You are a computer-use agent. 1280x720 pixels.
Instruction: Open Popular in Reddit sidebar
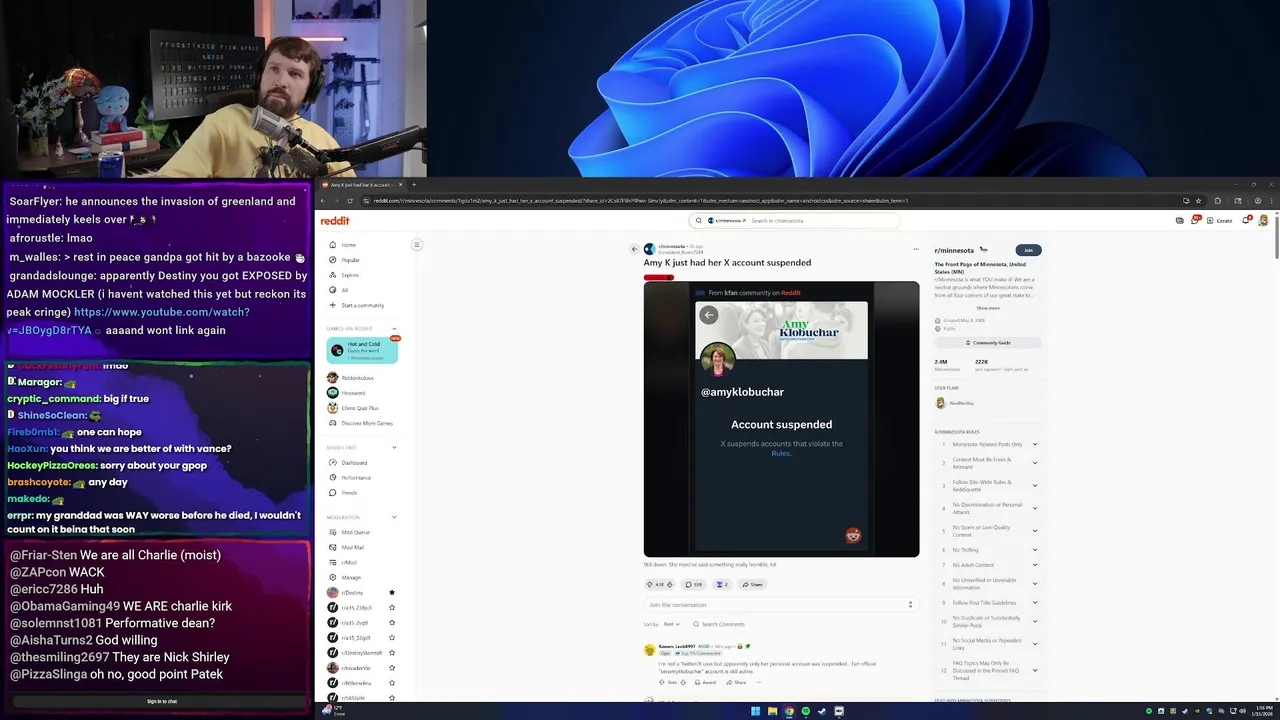click(350, 260)
